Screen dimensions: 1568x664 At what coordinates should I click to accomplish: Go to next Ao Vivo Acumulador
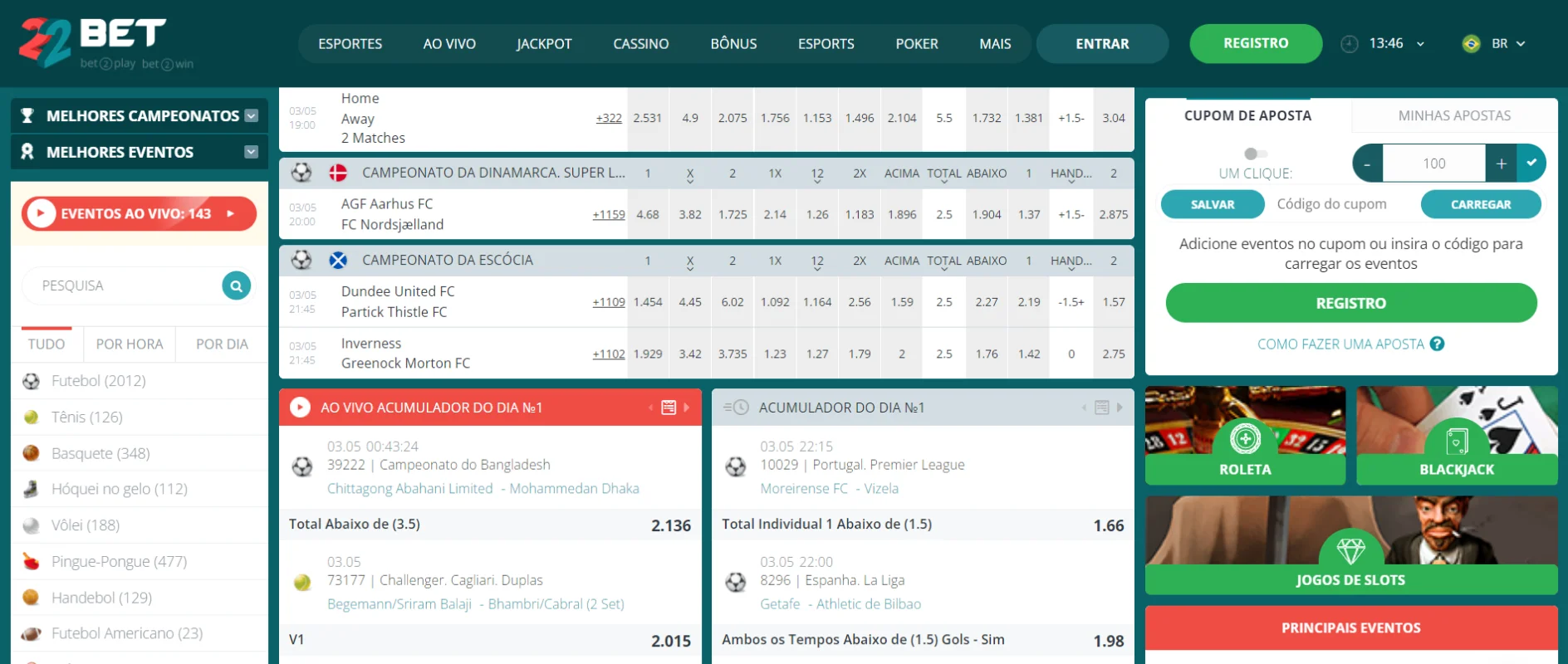tap(687, 408)
